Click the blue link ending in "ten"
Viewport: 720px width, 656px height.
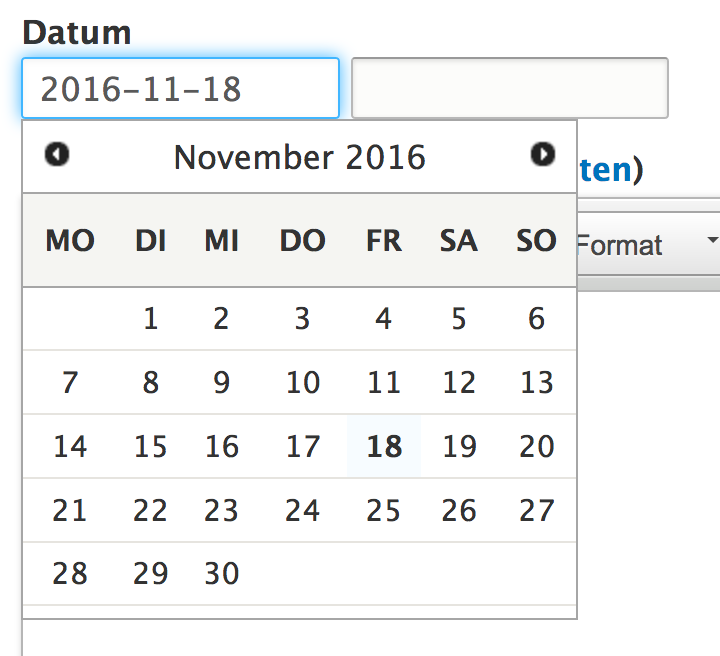tap(605, 170)
